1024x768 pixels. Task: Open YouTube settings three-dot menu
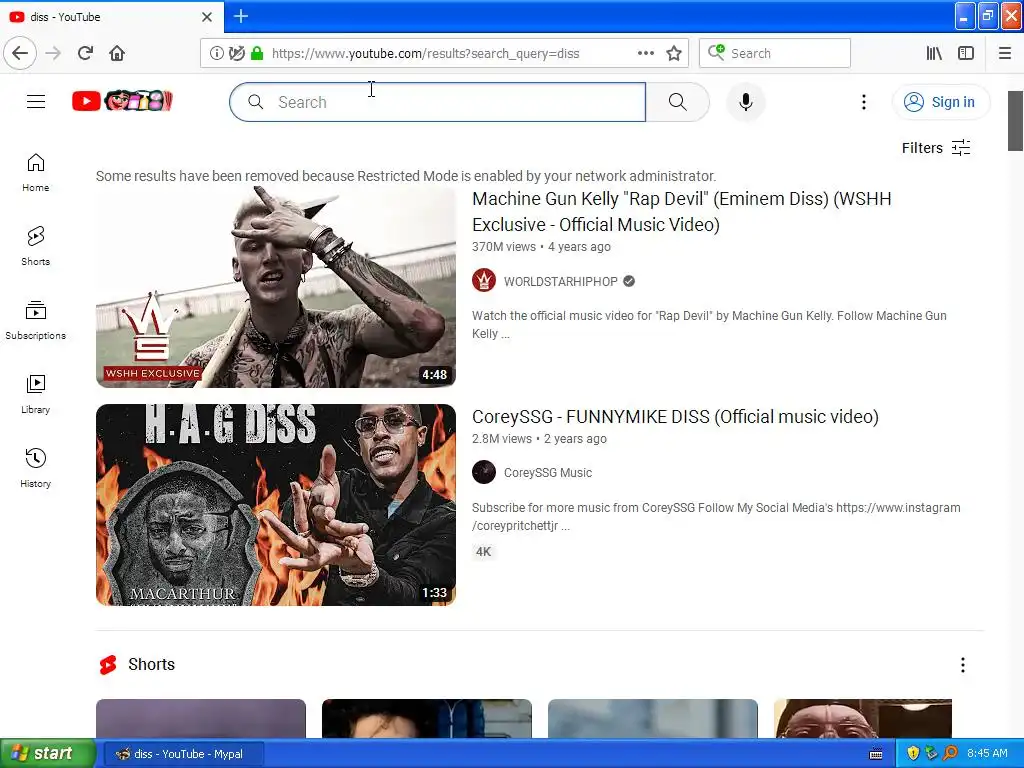pos(864,102)
